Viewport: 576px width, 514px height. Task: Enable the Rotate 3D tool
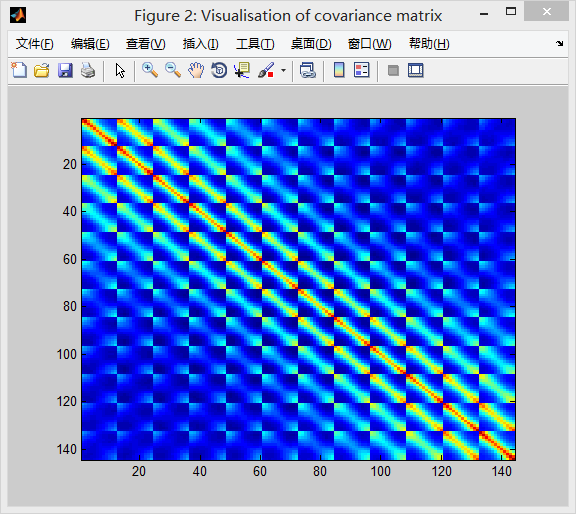[219, 70]
